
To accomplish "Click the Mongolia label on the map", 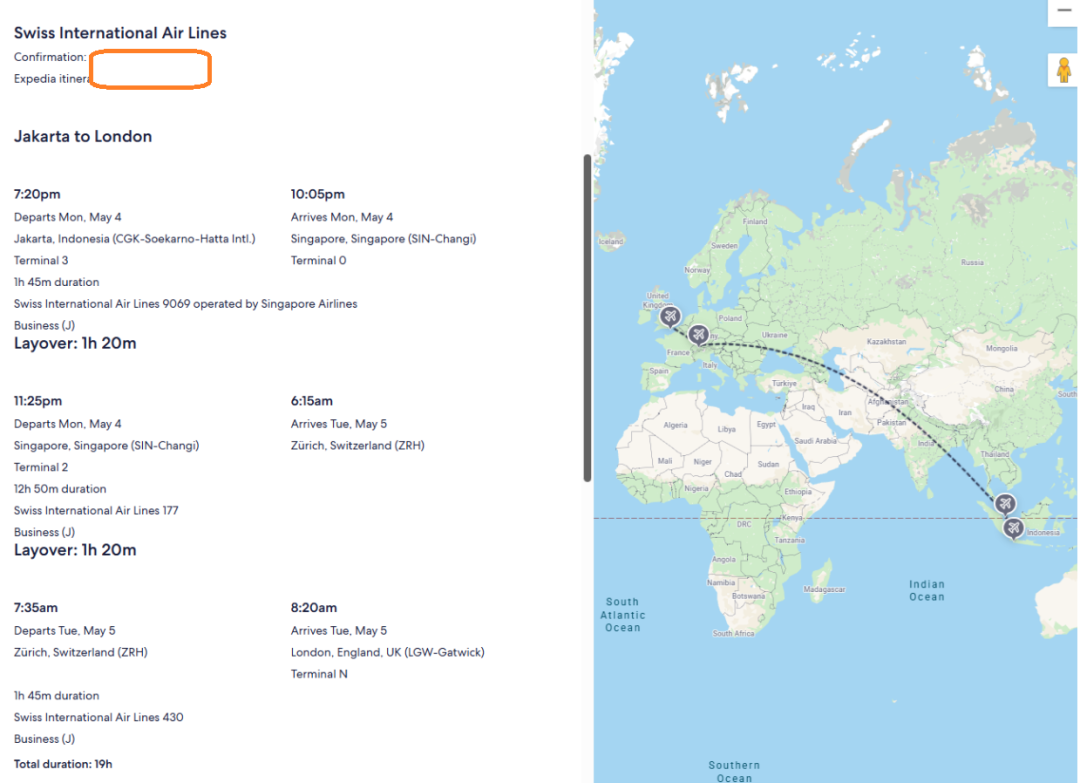I will (x=1001, y=348).
